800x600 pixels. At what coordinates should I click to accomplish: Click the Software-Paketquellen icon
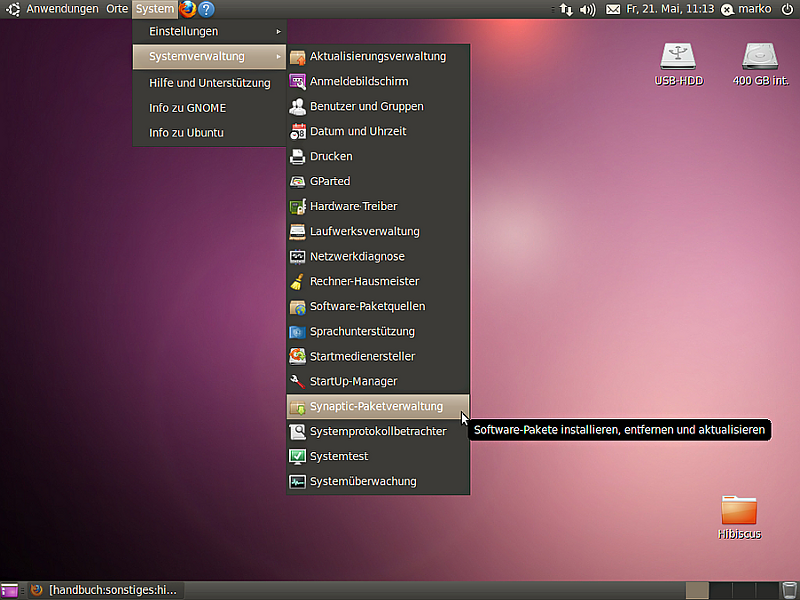coord(297,307)
